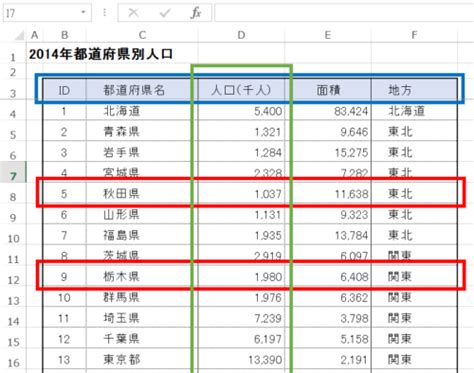
Task: Click the formula bar input area
Action: tap(344, 13)
